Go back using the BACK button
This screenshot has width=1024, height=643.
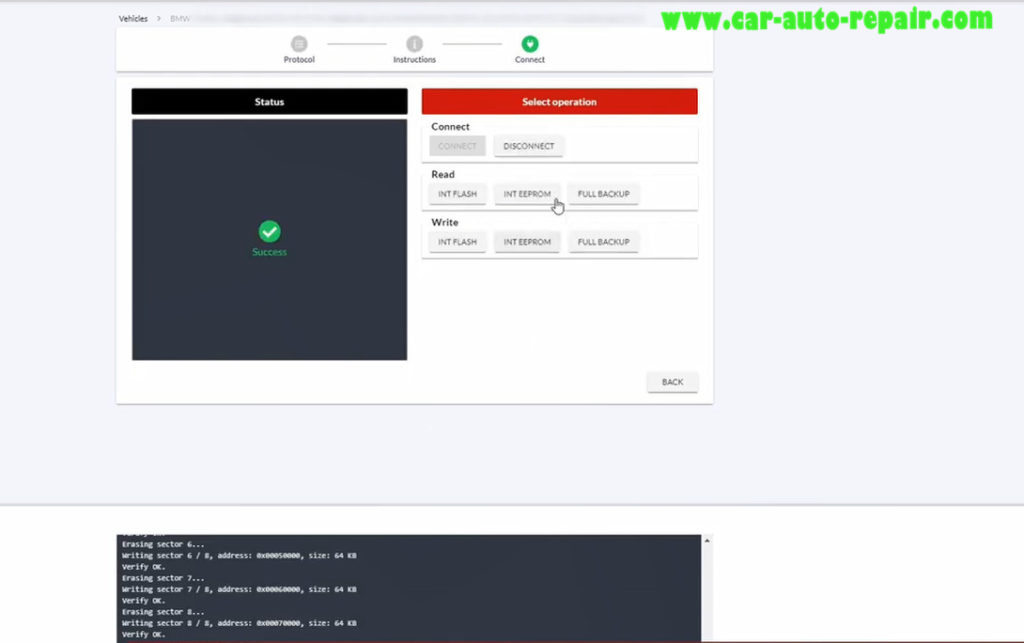pyautogui.click(x=672, y=382)
